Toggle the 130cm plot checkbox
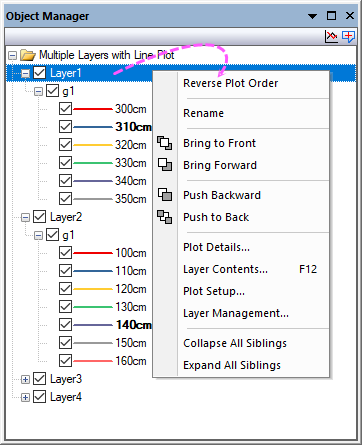 click(65, 307)
